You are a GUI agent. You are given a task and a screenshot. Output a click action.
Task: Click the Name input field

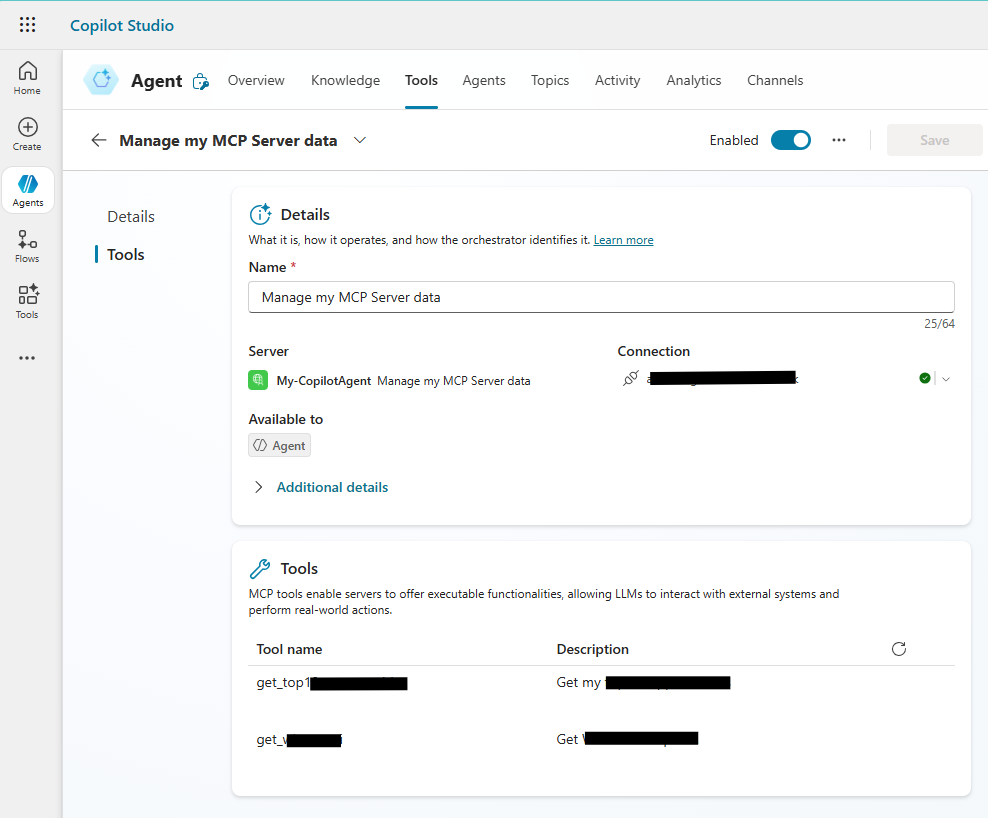point(601,297)
